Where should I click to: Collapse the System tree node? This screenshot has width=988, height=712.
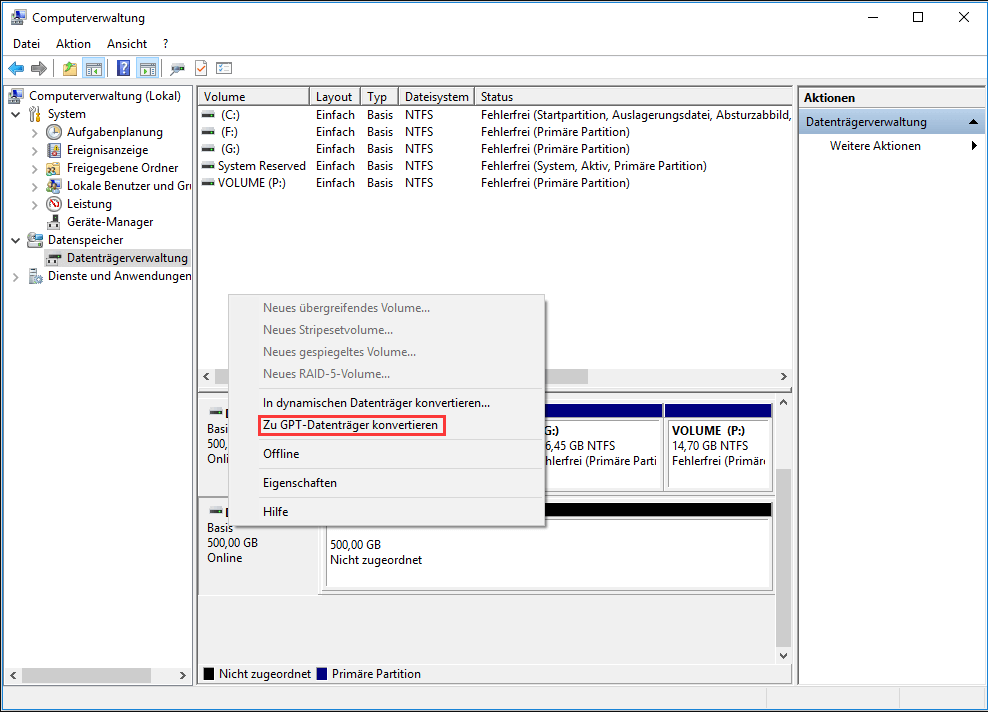(x=16, y=114)
